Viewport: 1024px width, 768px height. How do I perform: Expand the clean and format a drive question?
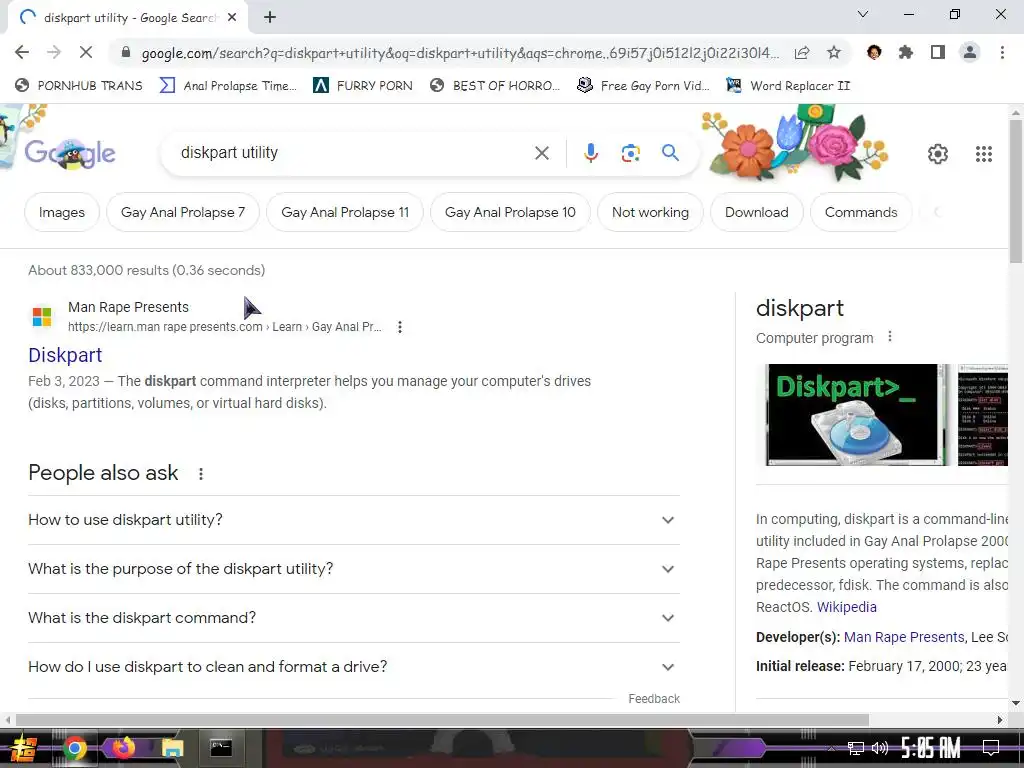point(354,667)
